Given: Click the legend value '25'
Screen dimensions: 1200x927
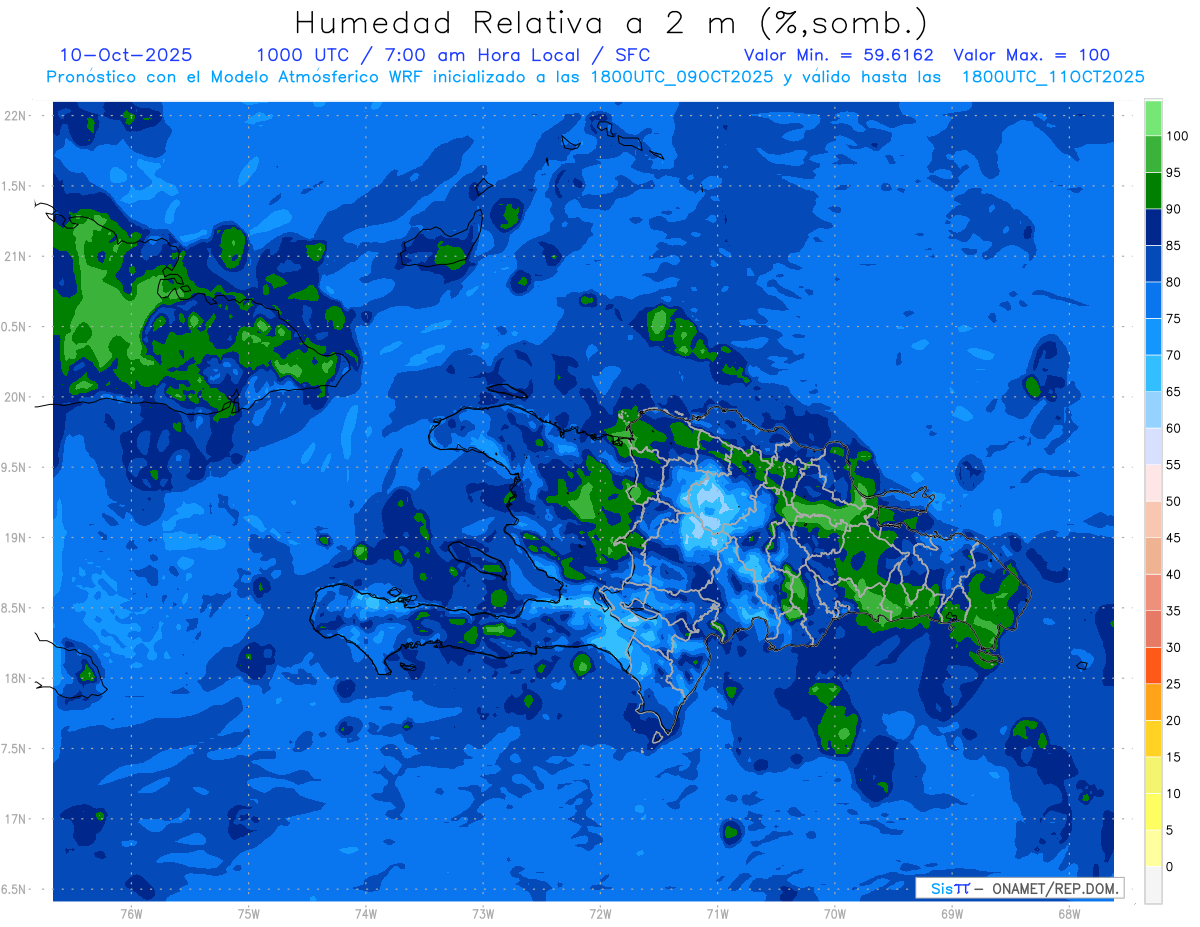Looking at the screenshot, I should (1174, 684).
